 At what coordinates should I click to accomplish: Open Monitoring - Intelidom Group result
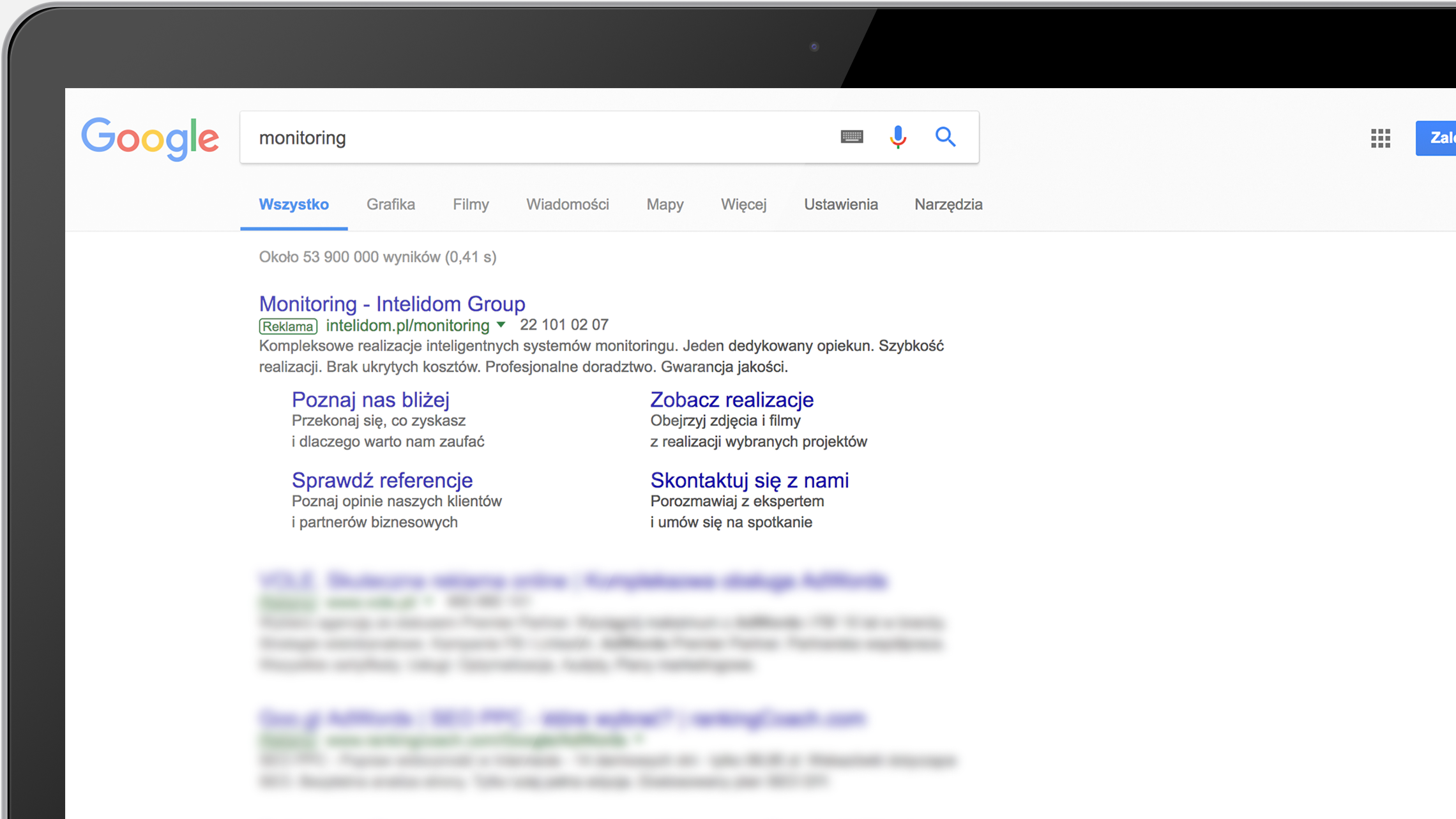coord(391,304)
